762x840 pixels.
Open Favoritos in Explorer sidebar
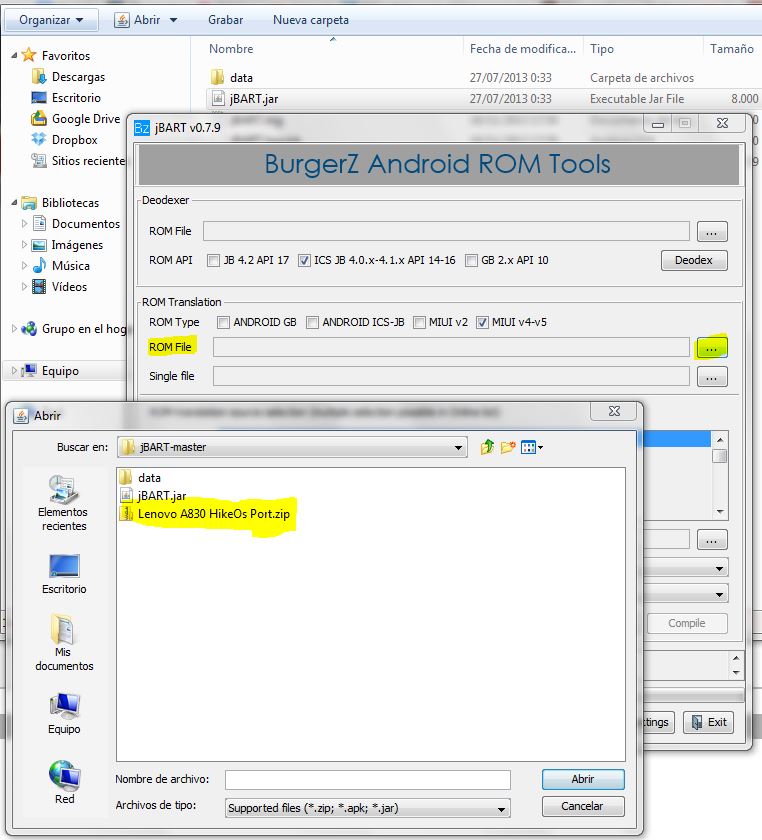tap(56, 55)
